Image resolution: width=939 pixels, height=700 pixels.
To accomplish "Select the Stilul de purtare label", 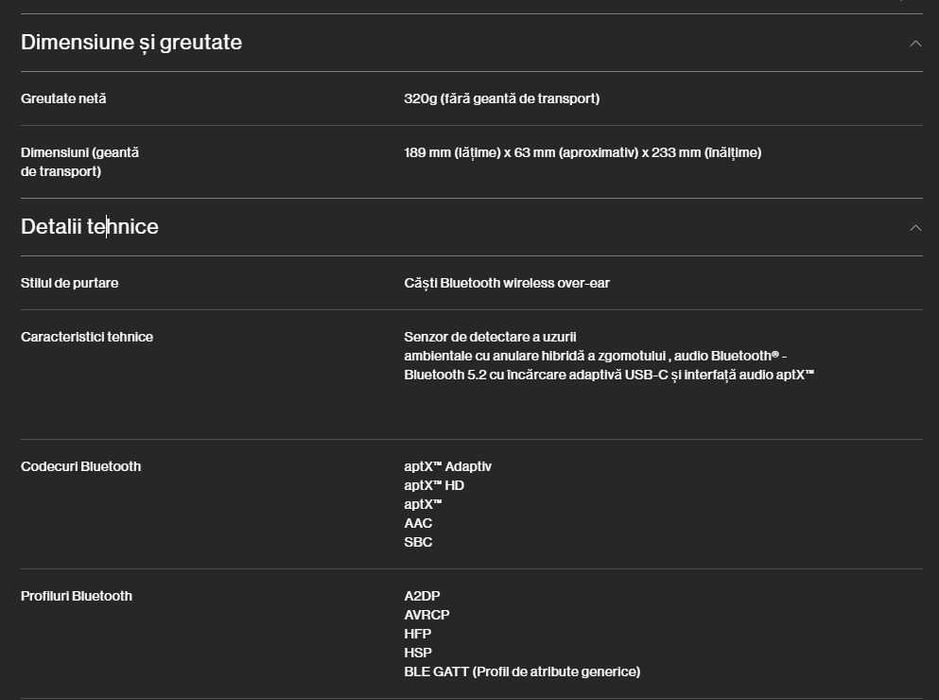I will click(69, 283).
